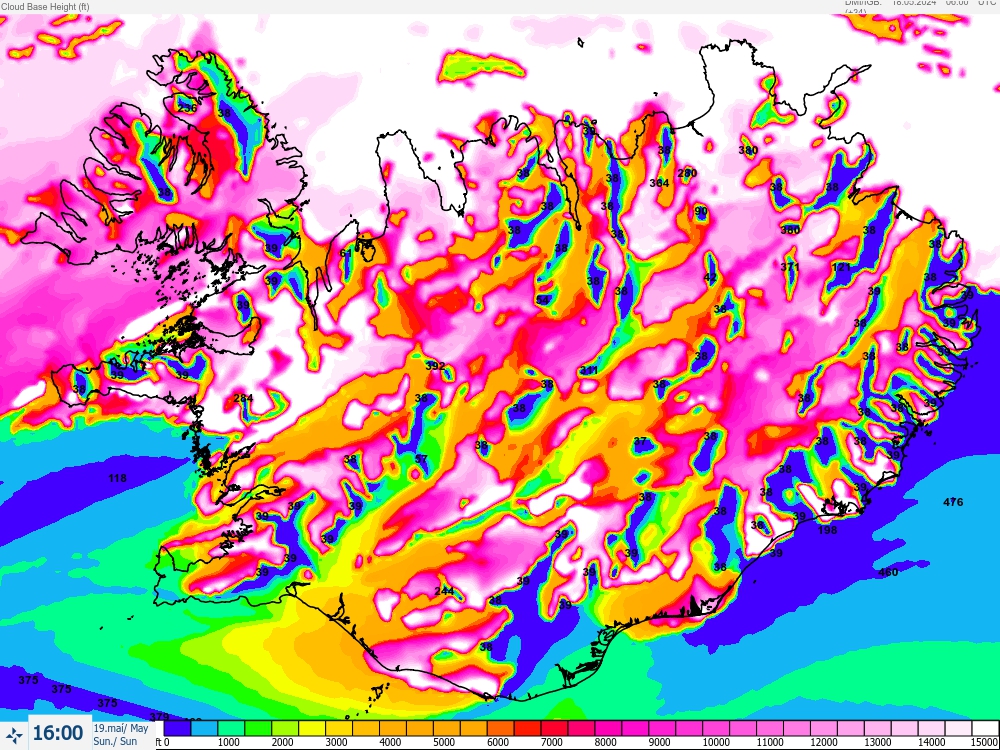Click the 'Sun./ Sun' weekday label
This screenshot has width=1000, height=750.
pyautogui.click(x=115, y=741)
